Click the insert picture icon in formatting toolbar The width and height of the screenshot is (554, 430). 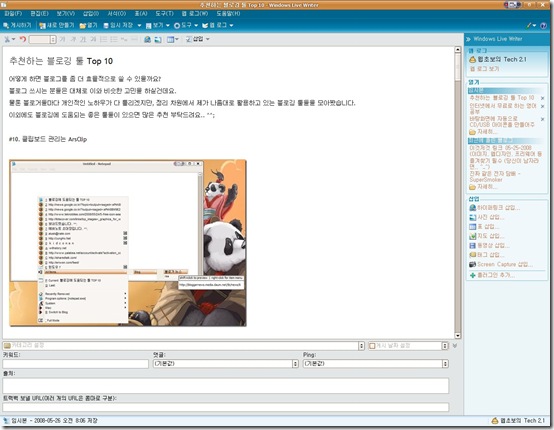click(x=158, y=39)
